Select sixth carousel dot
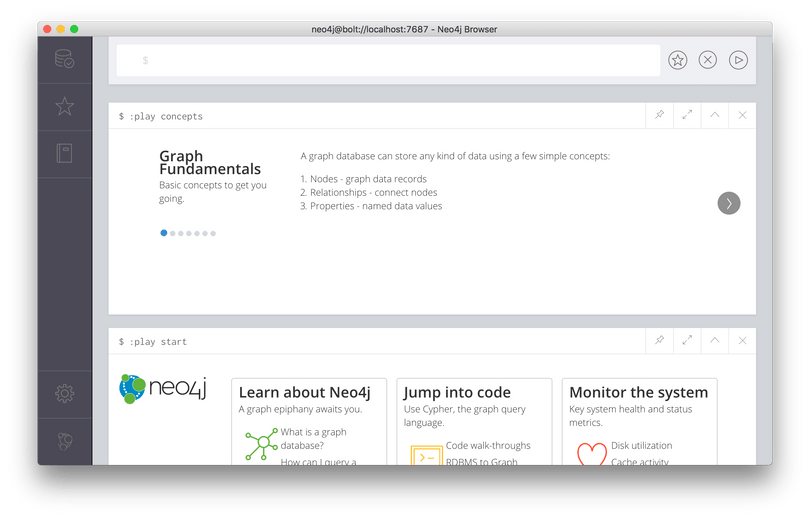Screen dimensions: 810x519 tap(205, 233)
